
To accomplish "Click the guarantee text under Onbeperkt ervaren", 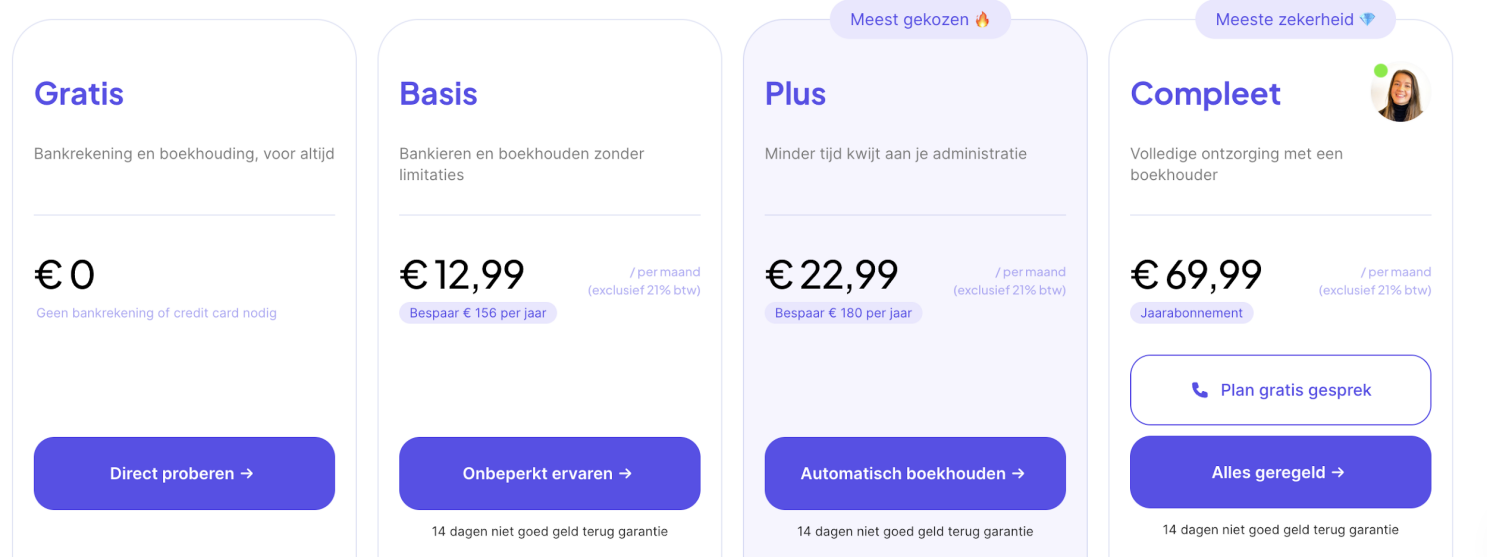I will tap(549, 531).
